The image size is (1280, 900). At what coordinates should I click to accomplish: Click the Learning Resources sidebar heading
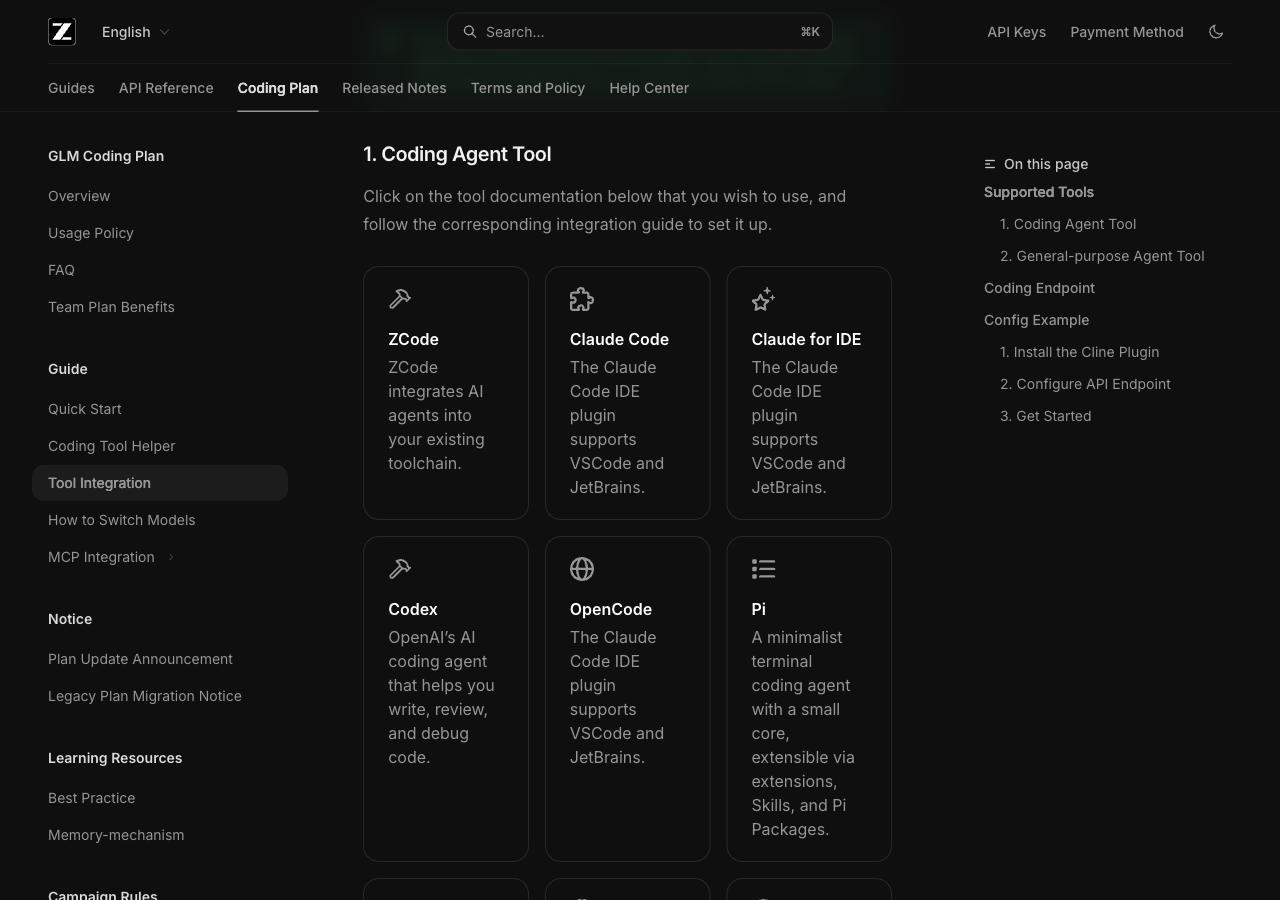pos(115,758)
